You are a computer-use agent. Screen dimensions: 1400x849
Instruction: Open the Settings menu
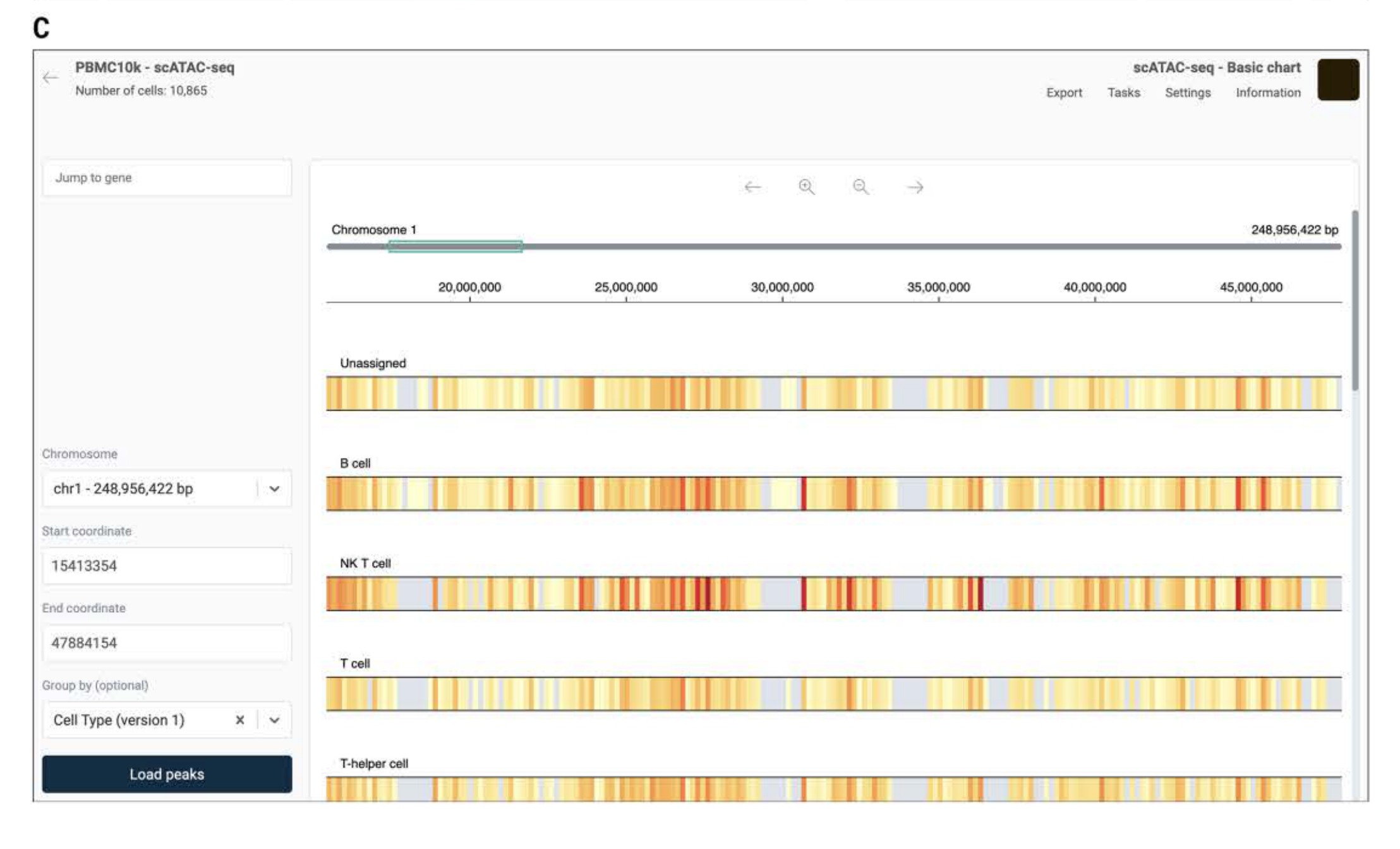[1187, 93]
